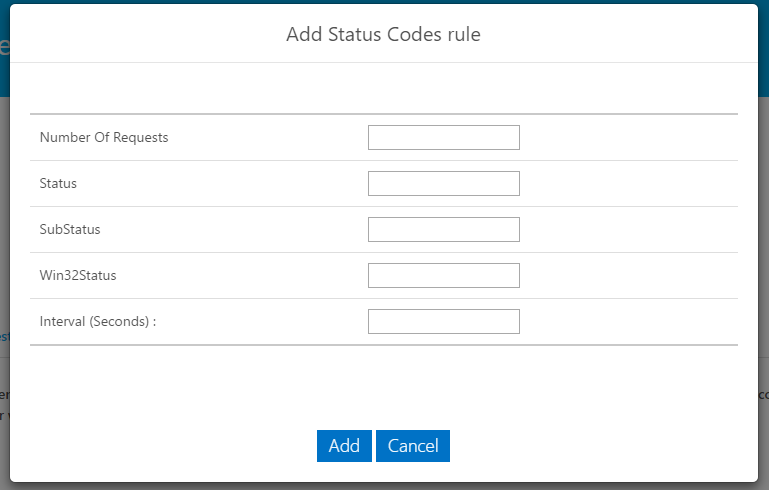
Task: Click the Status label text
Action: pyautogui.click(x=58, y=184)
